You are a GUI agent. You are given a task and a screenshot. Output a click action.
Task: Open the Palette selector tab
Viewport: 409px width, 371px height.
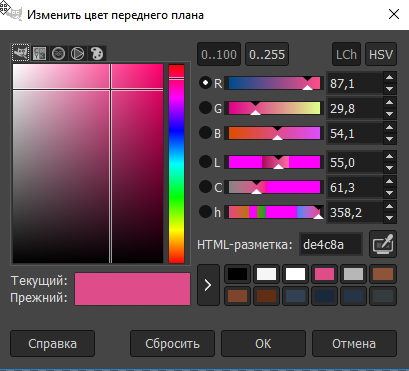tap(97, 53)
